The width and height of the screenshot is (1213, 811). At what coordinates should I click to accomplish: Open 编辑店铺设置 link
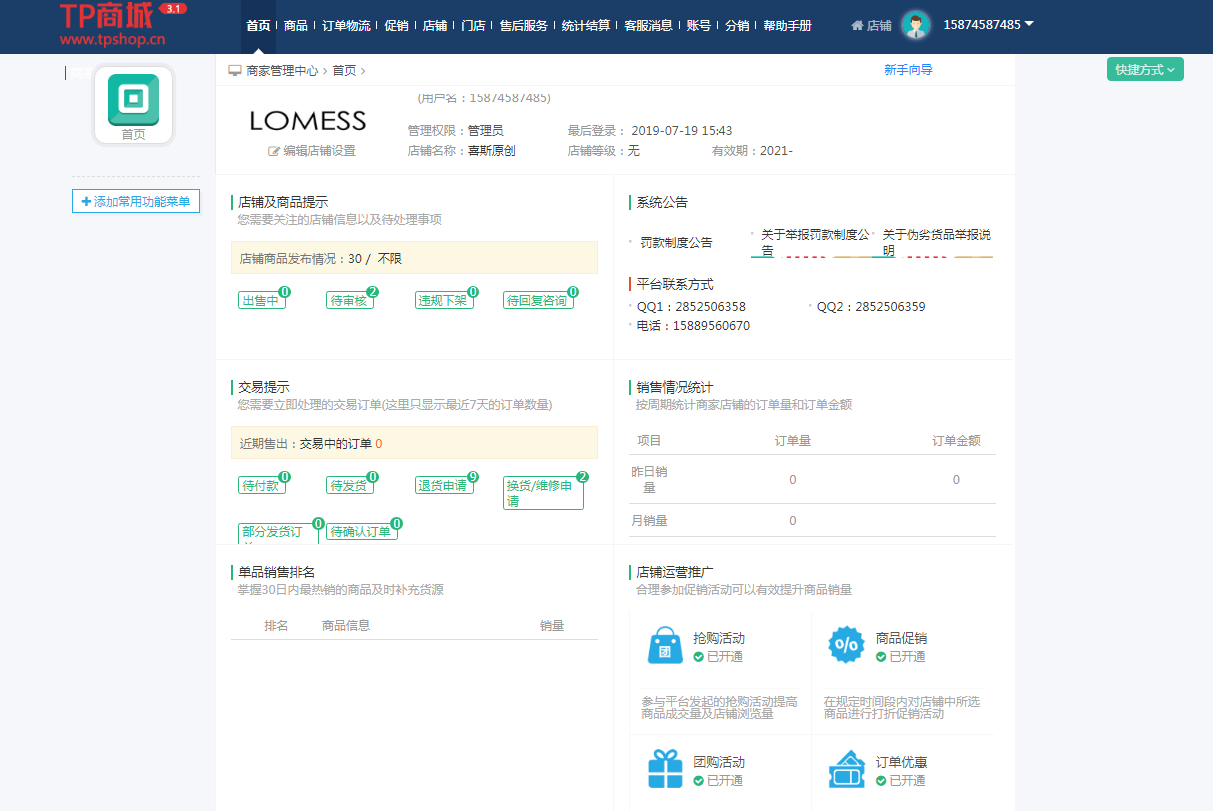[312, 151]
